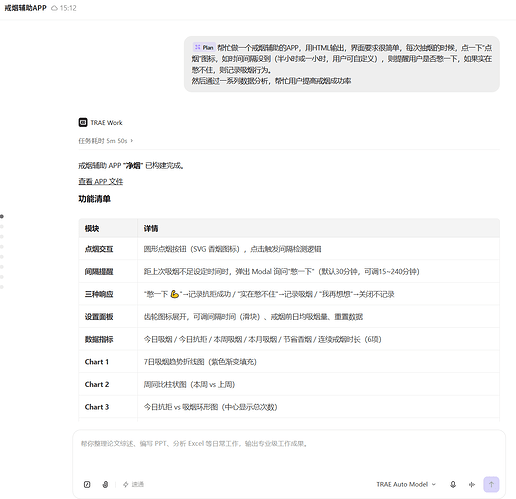The image size is (516, 499).
Task: Select the Chart 3 row label
Action: [97, 407]
